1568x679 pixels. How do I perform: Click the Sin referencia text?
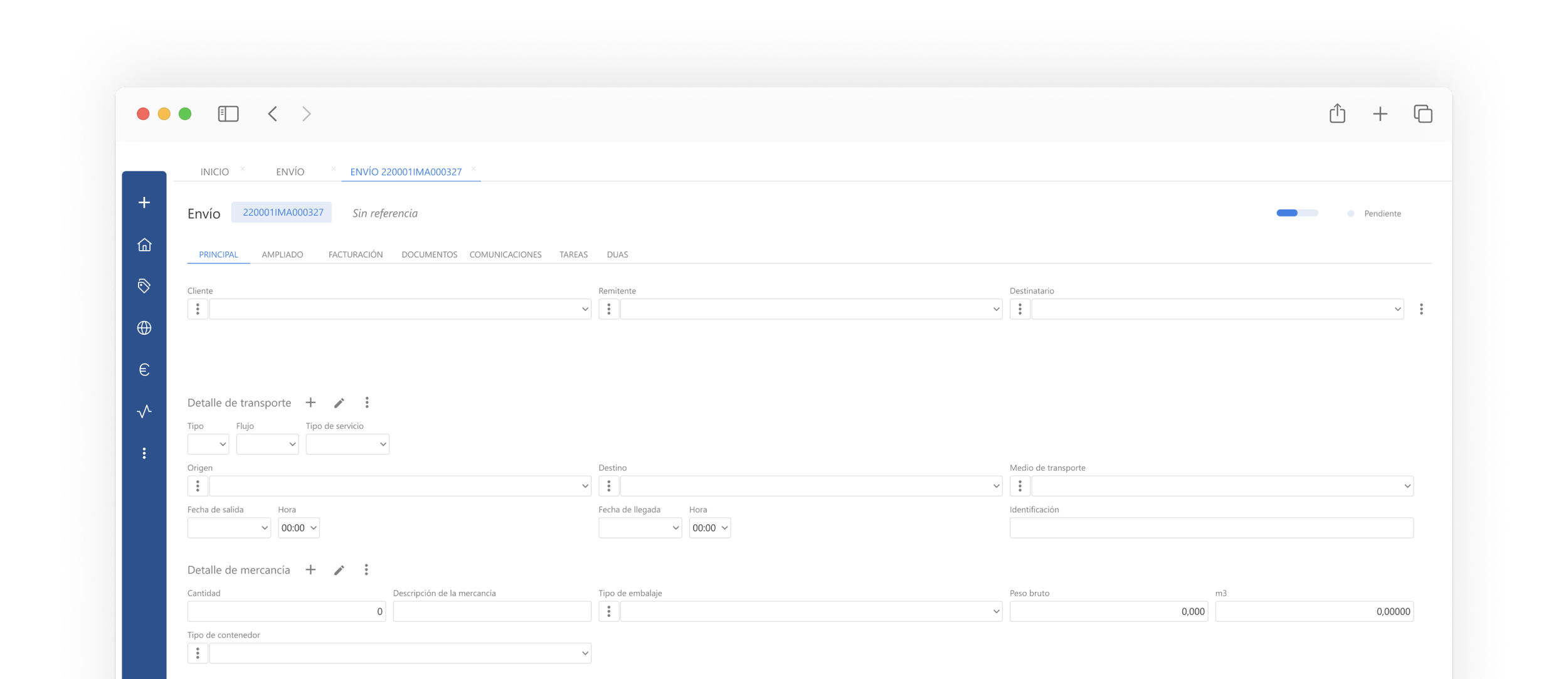point(385,213)
